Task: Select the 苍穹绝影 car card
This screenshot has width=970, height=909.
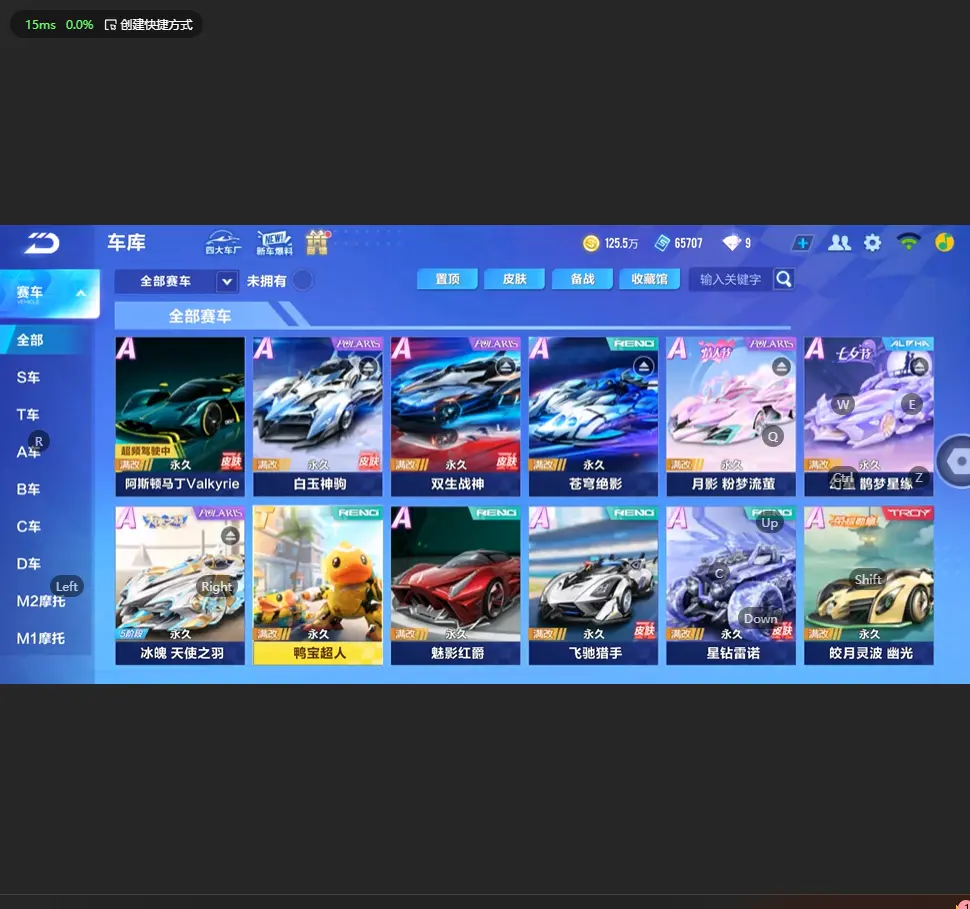Action: point(594,416)
